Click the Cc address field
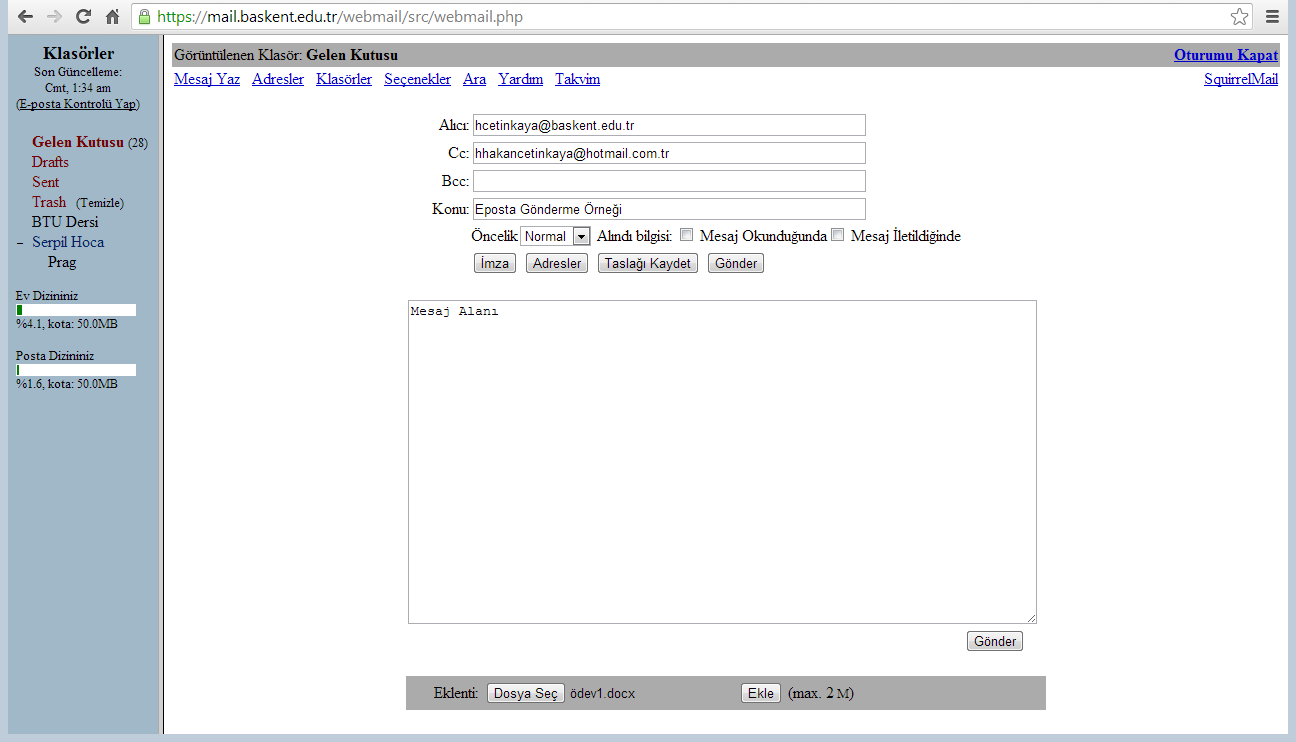The width and height of the screenshot is (1296, 742). coord(669,153)
